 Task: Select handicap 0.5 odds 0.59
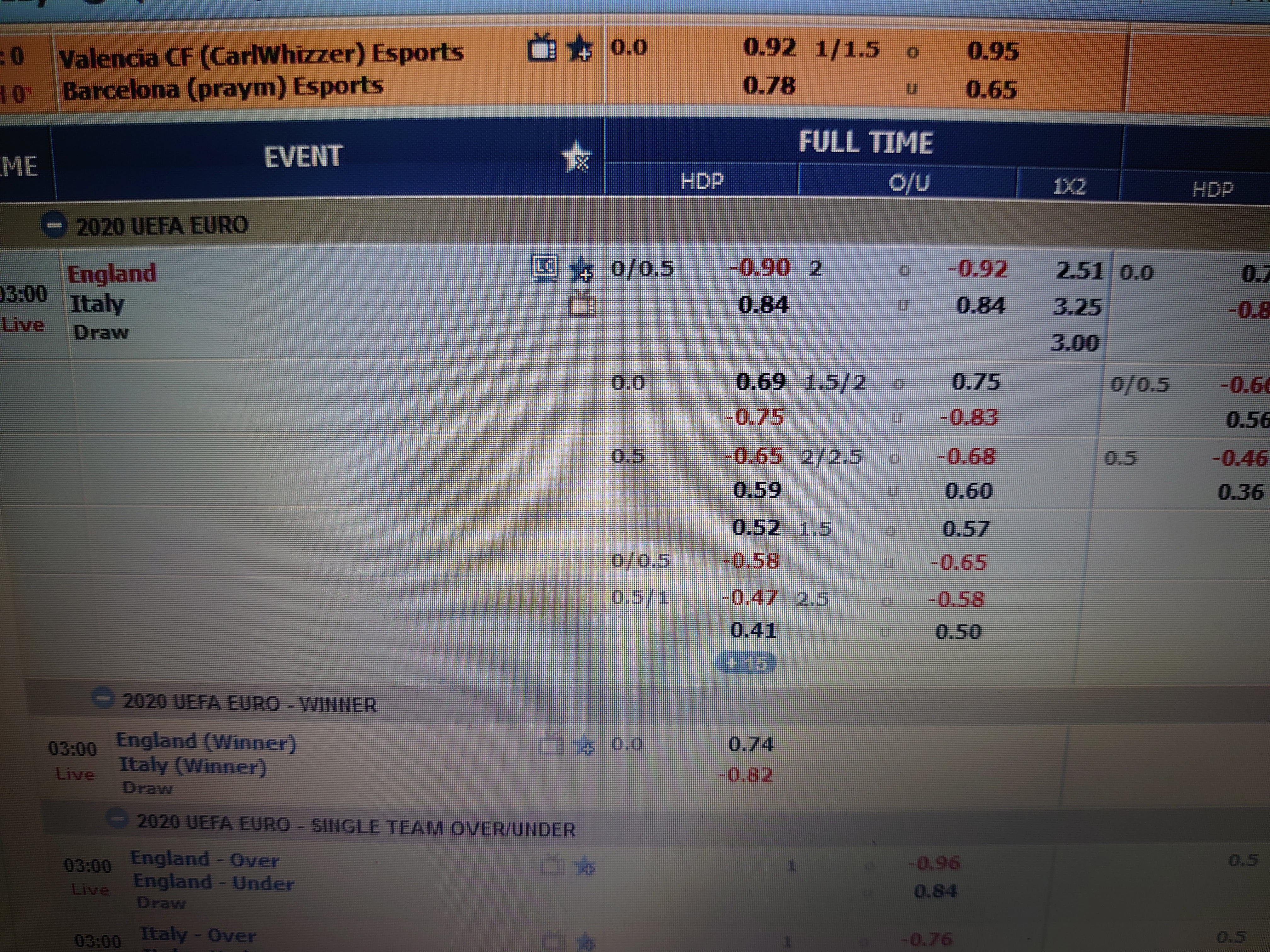click(x=757, y=490)
